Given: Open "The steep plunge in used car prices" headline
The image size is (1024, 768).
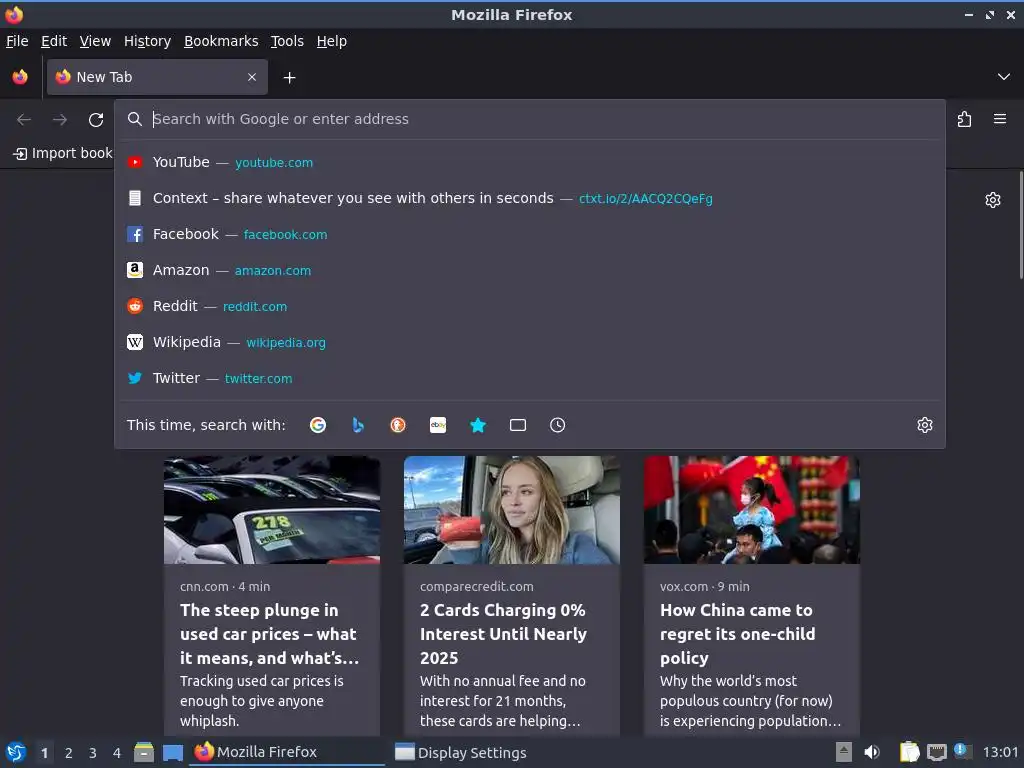Looking at the screenshot, I should click(270, 634).
